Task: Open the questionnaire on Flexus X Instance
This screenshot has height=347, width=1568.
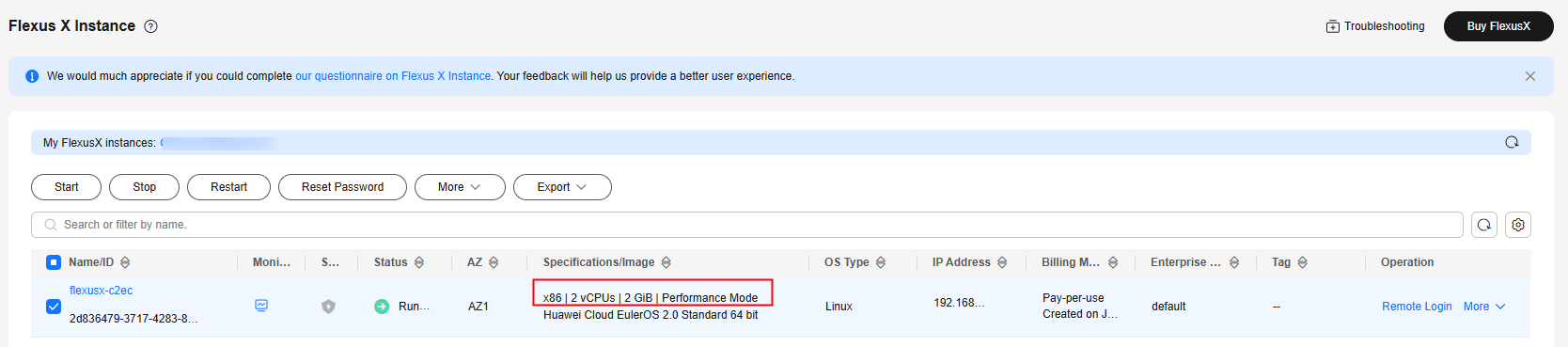Action: pyautogui.click(x=393, y=76)
